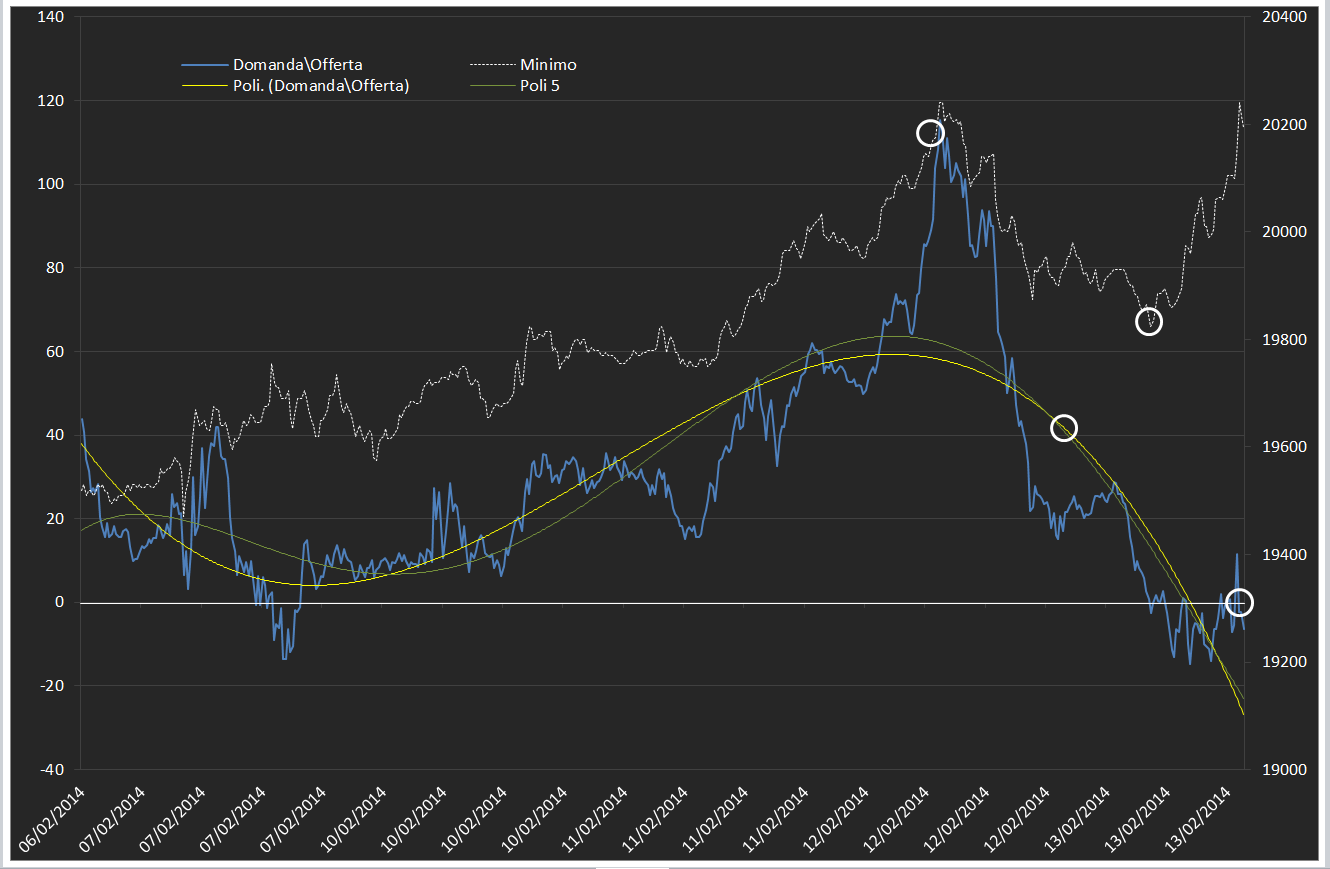Click the 80 label on the left axis
Image resolution: width=1330 pixels, height=869 pixels.
(x=55, y=268)
